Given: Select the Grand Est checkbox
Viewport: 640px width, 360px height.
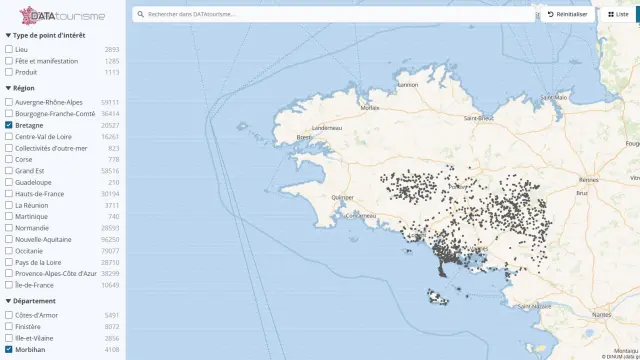Looking at the screenshot, I should point(9,171).
